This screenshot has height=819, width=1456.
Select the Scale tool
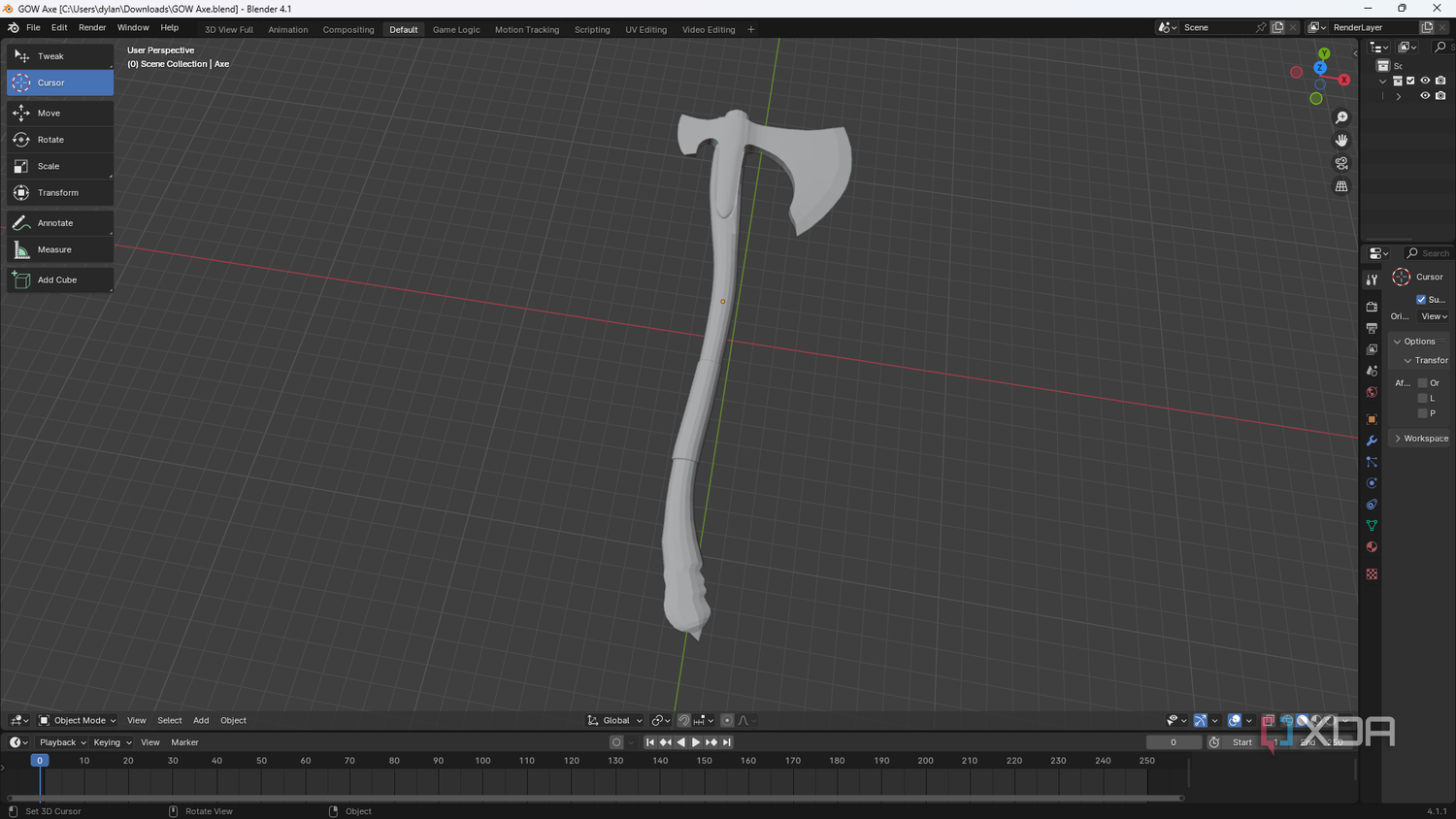(x=60, y=166)
